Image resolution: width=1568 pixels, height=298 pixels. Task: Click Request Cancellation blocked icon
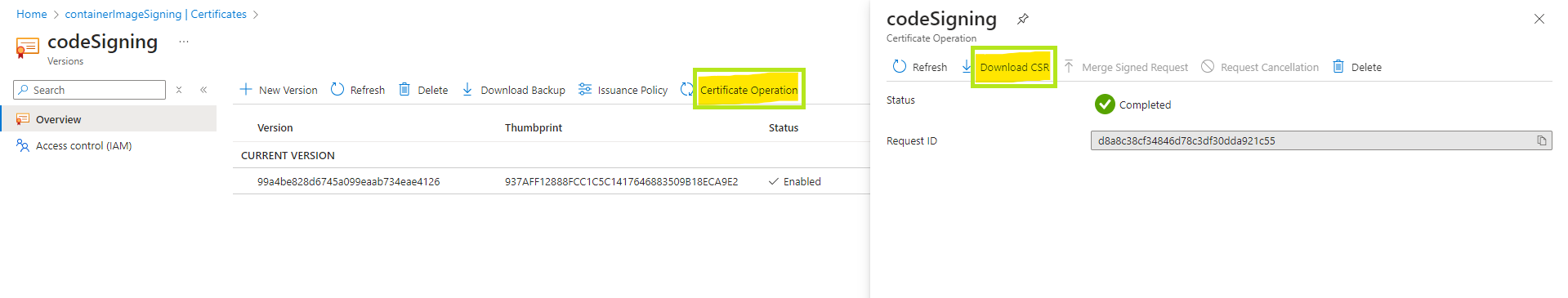point(1208,66)
